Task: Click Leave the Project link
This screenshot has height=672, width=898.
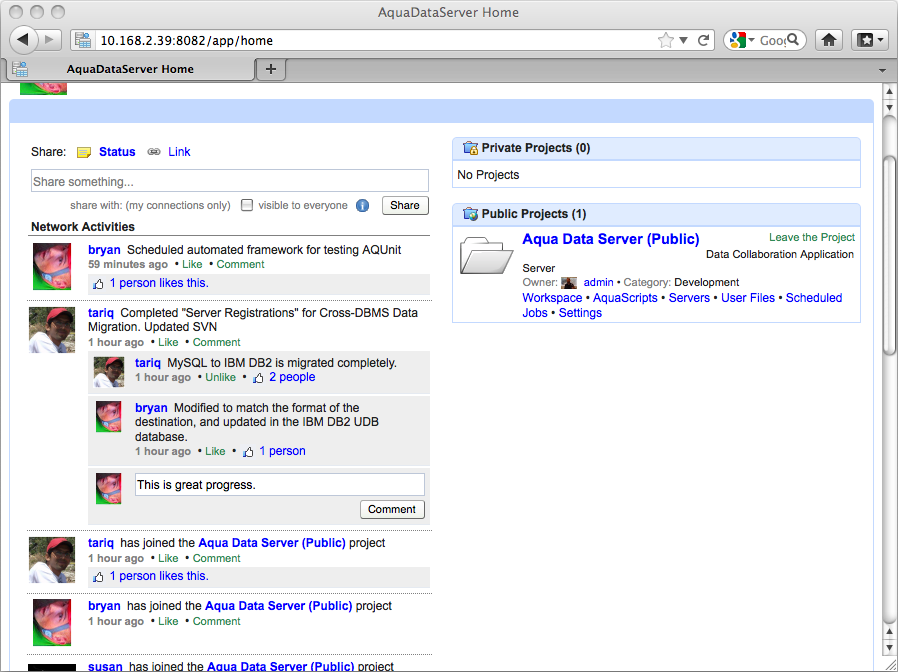Action: click(812, 237)
